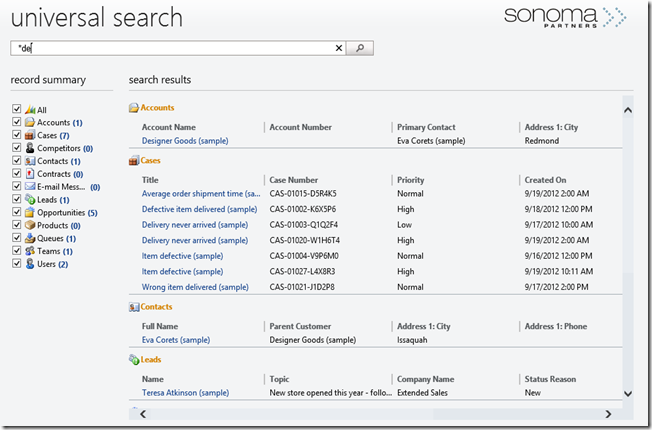This screenshot has width=652, height=430.
Task: Open Designer Goods (sample) account link
Action: 185,141
